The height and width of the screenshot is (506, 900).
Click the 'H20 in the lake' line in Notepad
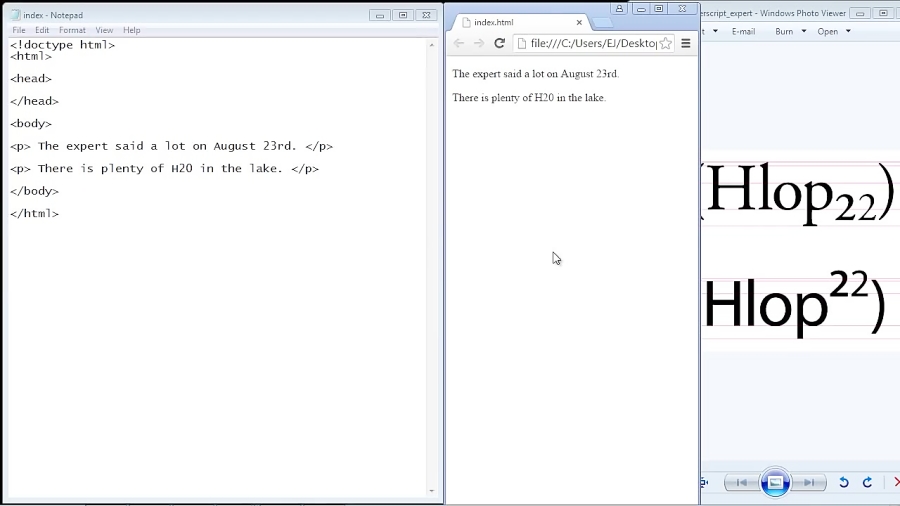pyautogui.click(x=165, y=169)
